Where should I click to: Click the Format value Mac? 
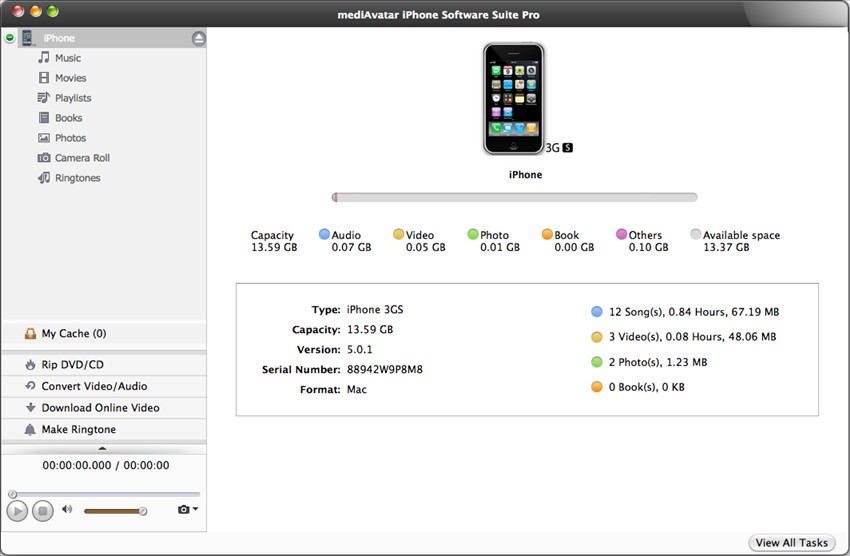[357, 390]
